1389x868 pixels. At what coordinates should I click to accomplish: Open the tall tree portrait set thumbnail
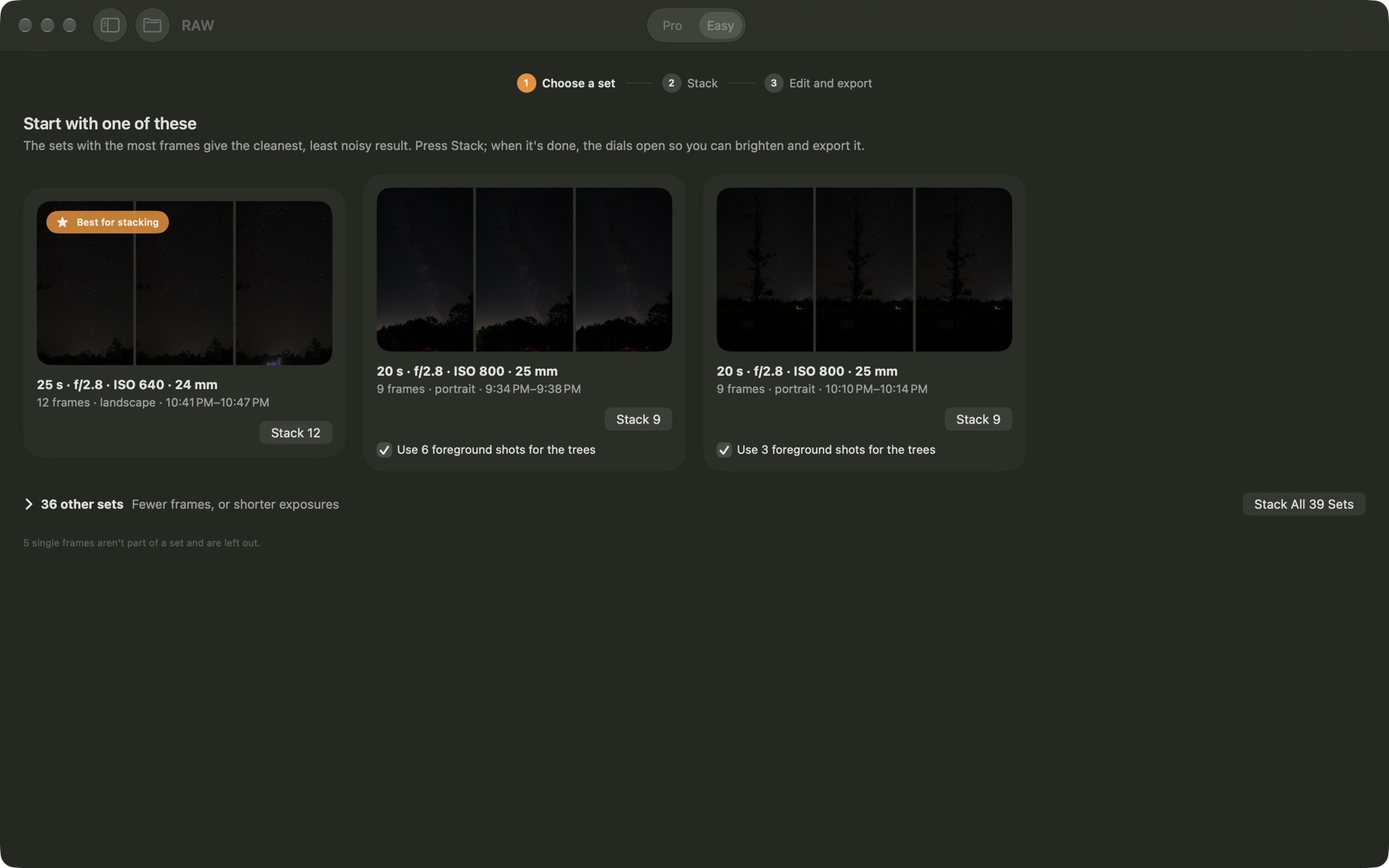tap(864, 269)
